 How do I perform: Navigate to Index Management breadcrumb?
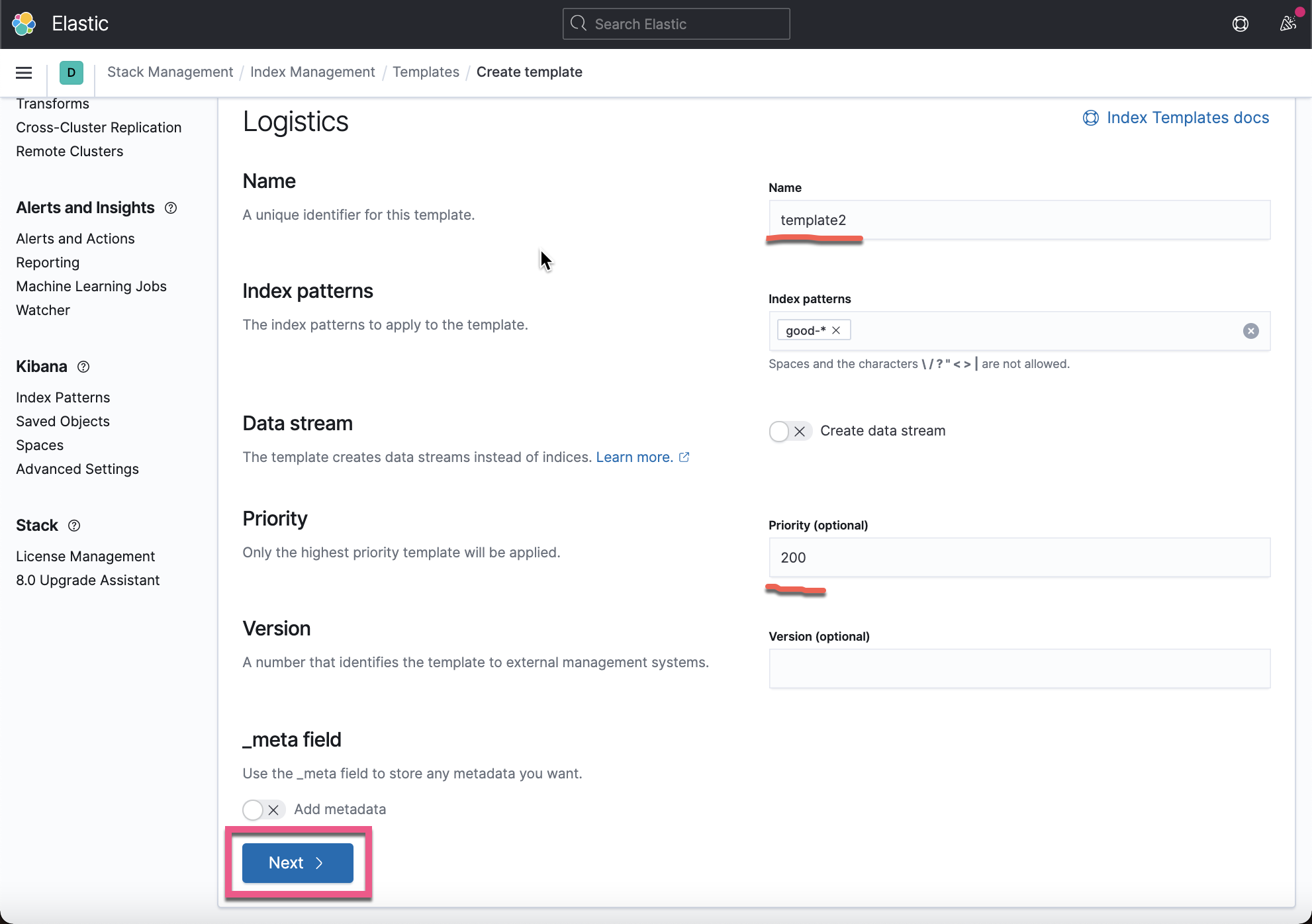coord(312,71)
